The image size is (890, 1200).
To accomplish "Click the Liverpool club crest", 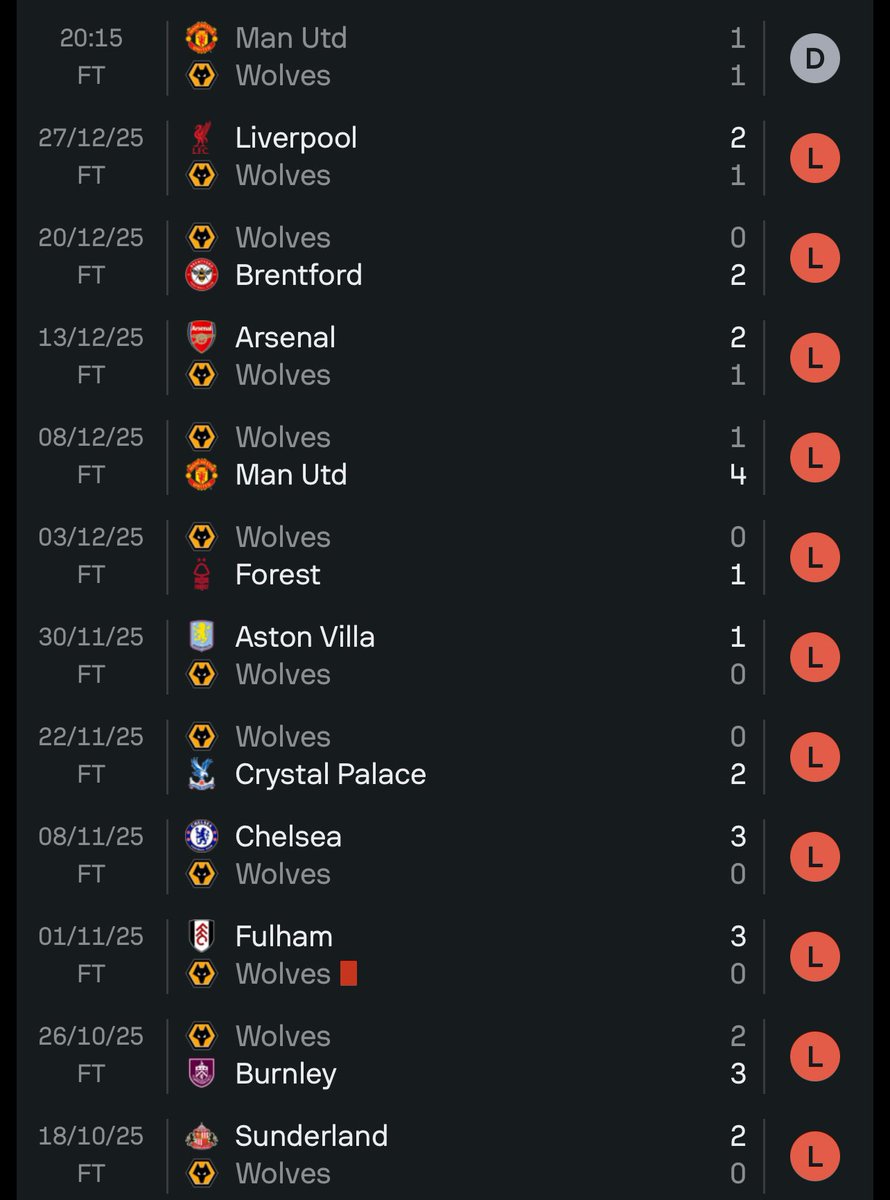I will pos(202,138).
